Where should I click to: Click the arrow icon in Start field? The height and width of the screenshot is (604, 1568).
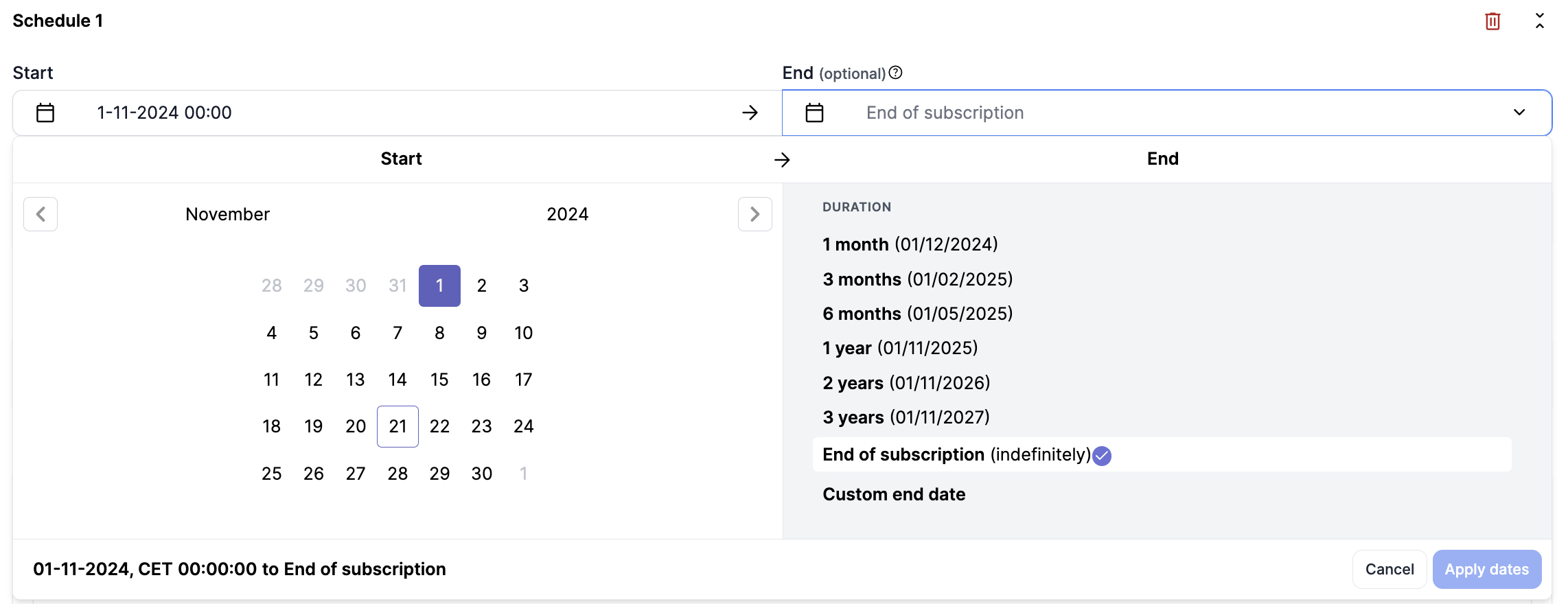coord(750,113)
